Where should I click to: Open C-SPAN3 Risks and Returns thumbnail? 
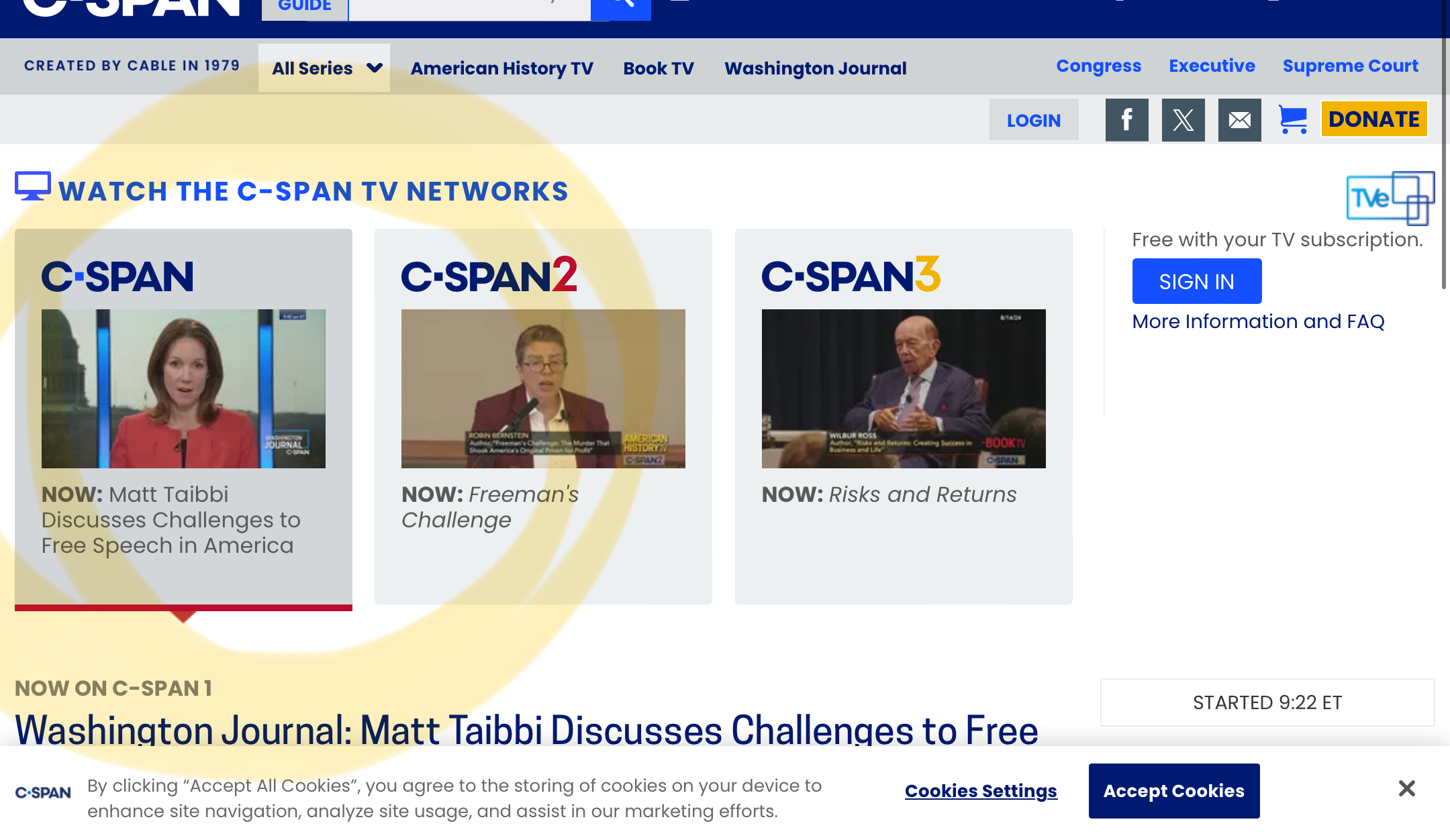pyautogui.click(x=904, y=388)
